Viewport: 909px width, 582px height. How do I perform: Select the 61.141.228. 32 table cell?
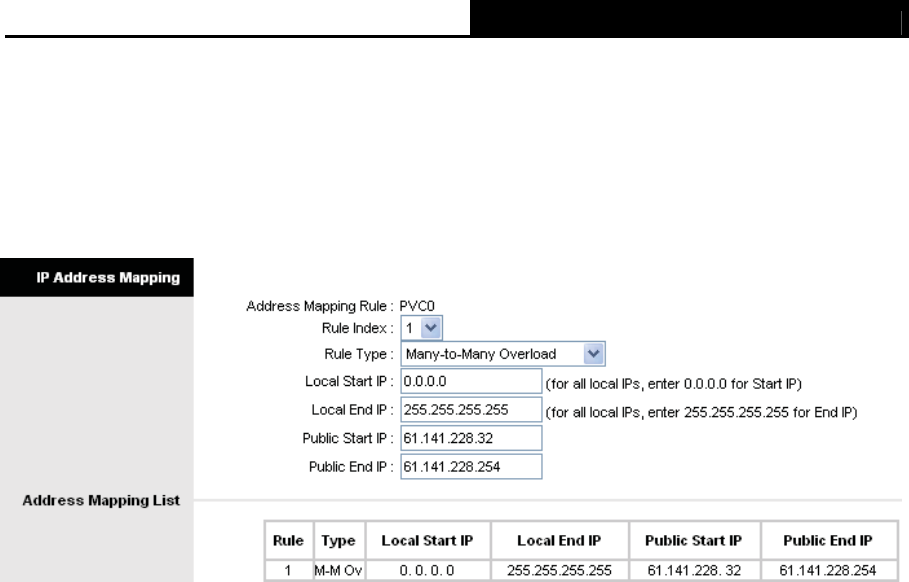(694, 570)
